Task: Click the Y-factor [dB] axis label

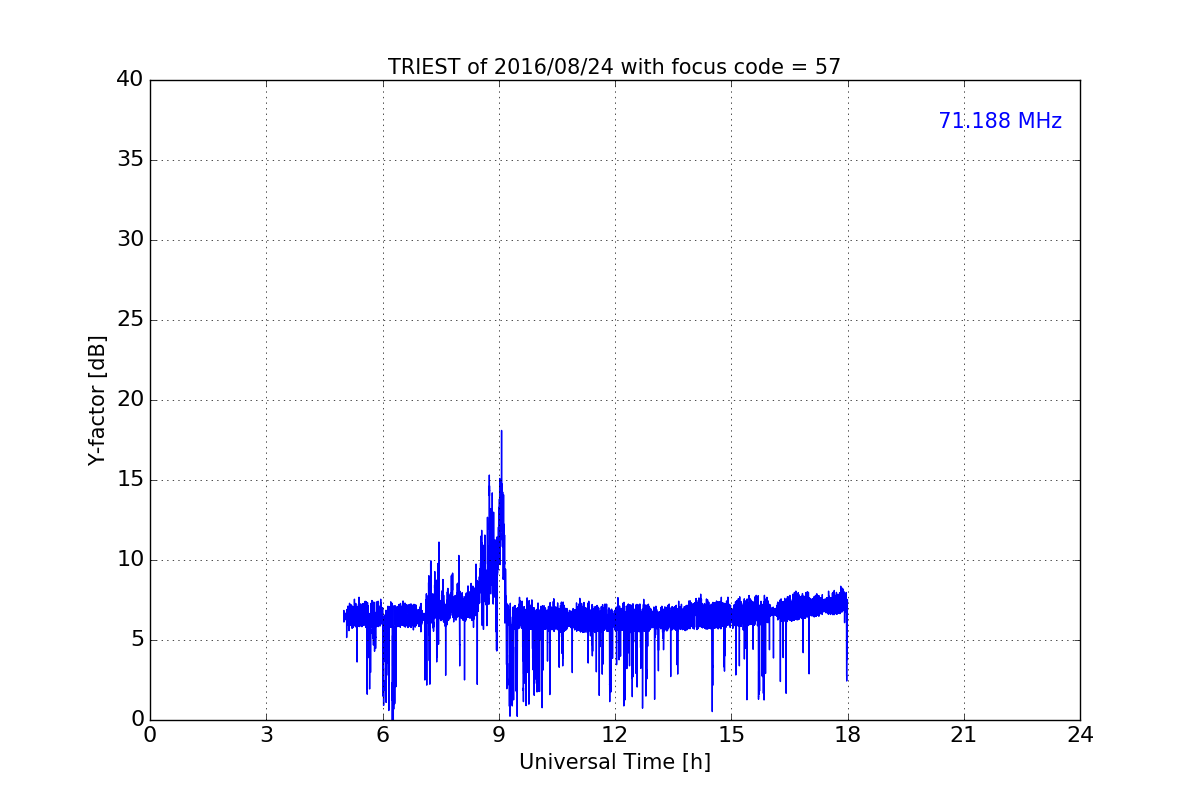Action: (x=97, y=400)
